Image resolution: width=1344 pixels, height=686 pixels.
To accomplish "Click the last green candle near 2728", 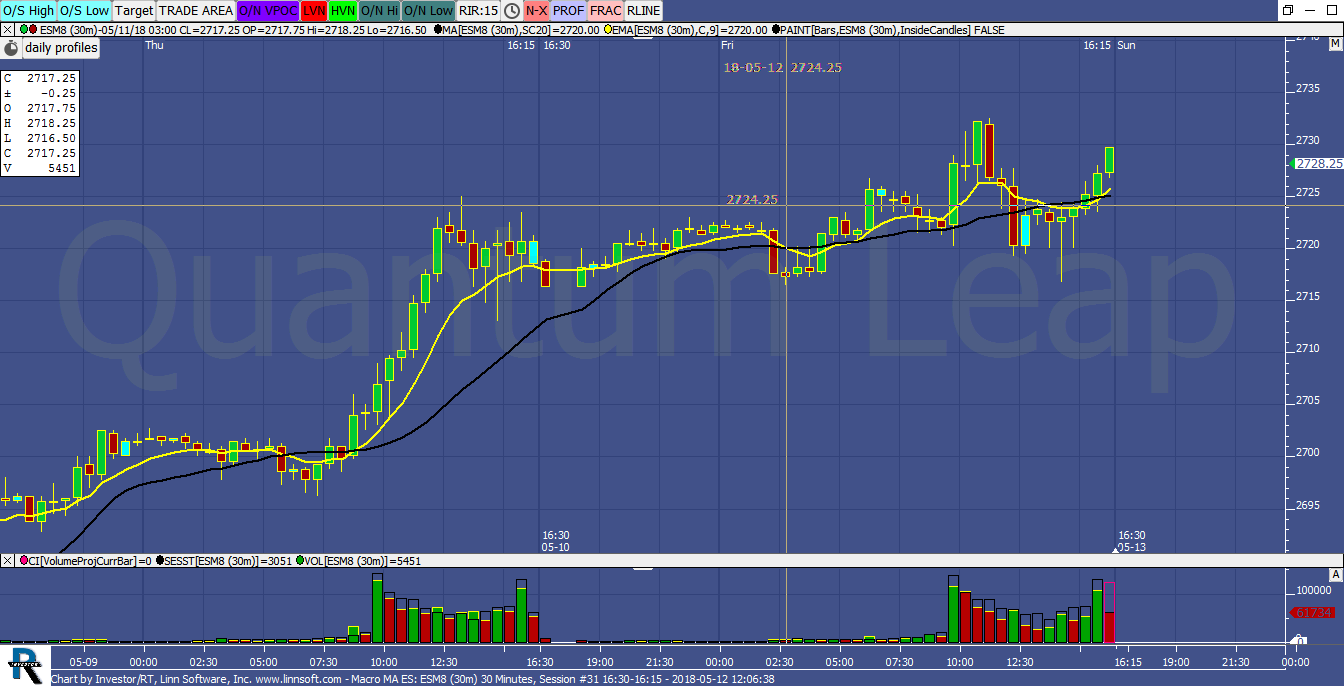I will [1109, 160].
